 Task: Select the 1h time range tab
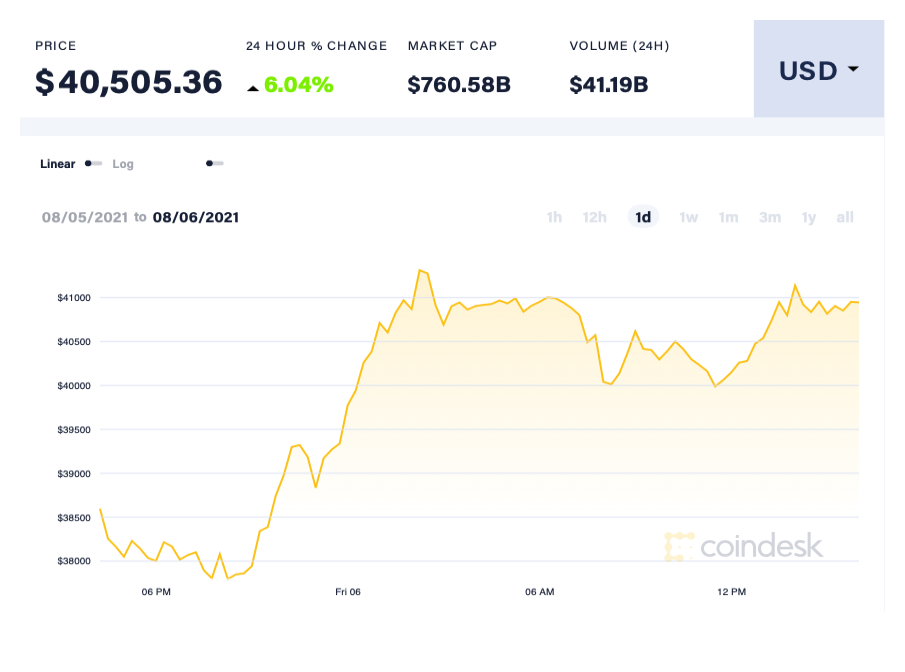click(554, 217)
